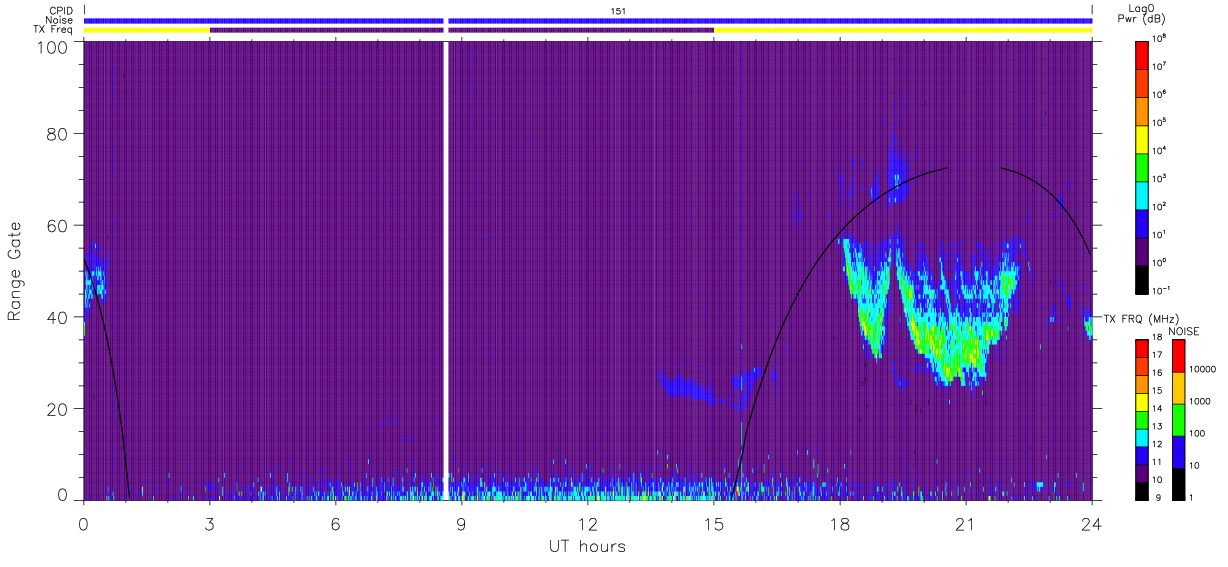The image size is (1228, 567).
Task: Click the '14' label on TX FRQ colorbar
Action: (1157, 408)
